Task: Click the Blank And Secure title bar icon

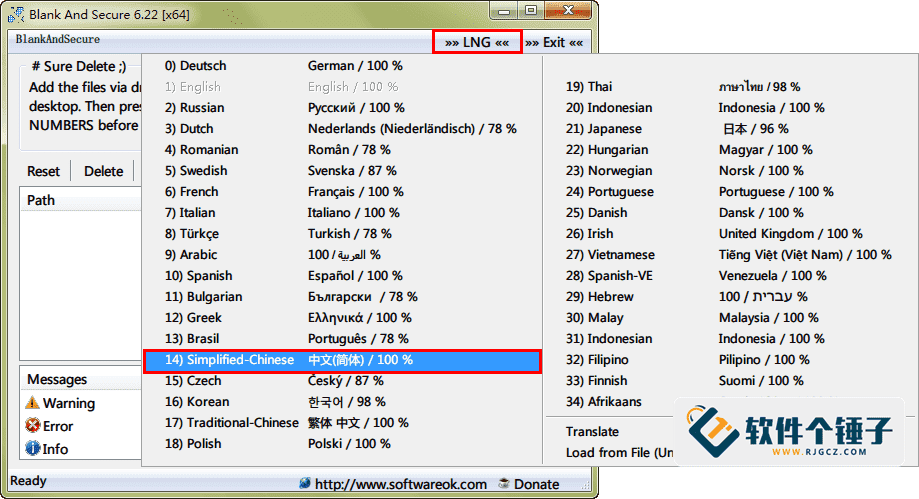Action: (15, 14)
